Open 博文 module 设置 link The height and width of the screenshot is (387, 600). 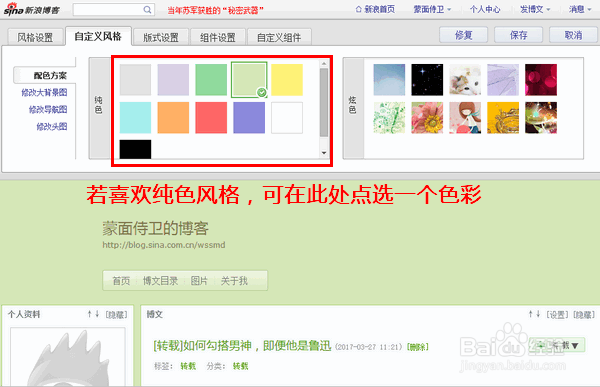pos(557,315)
